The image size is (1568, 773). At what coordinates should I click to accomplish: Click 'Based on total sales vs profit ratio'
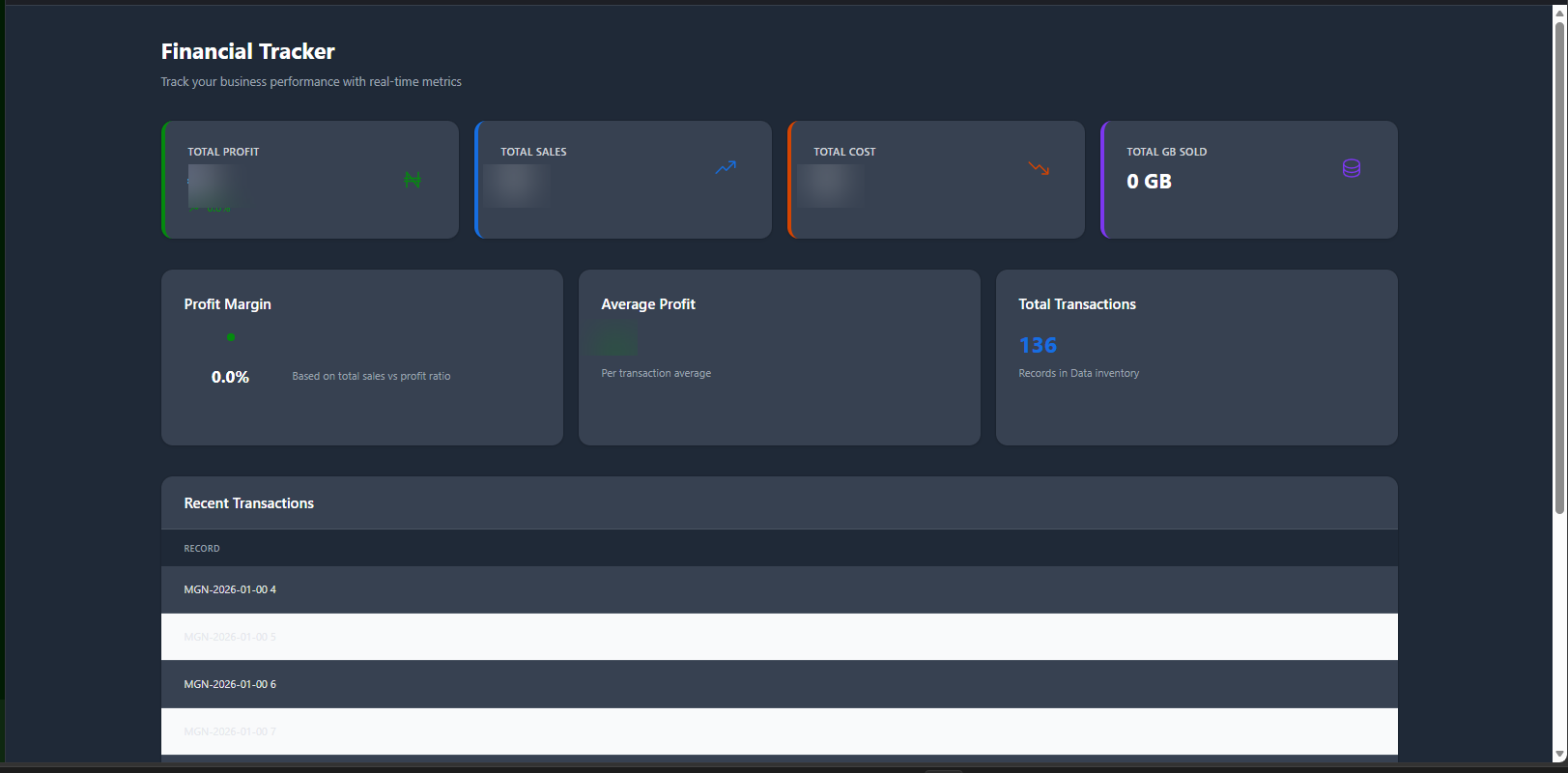pos(371,376)
